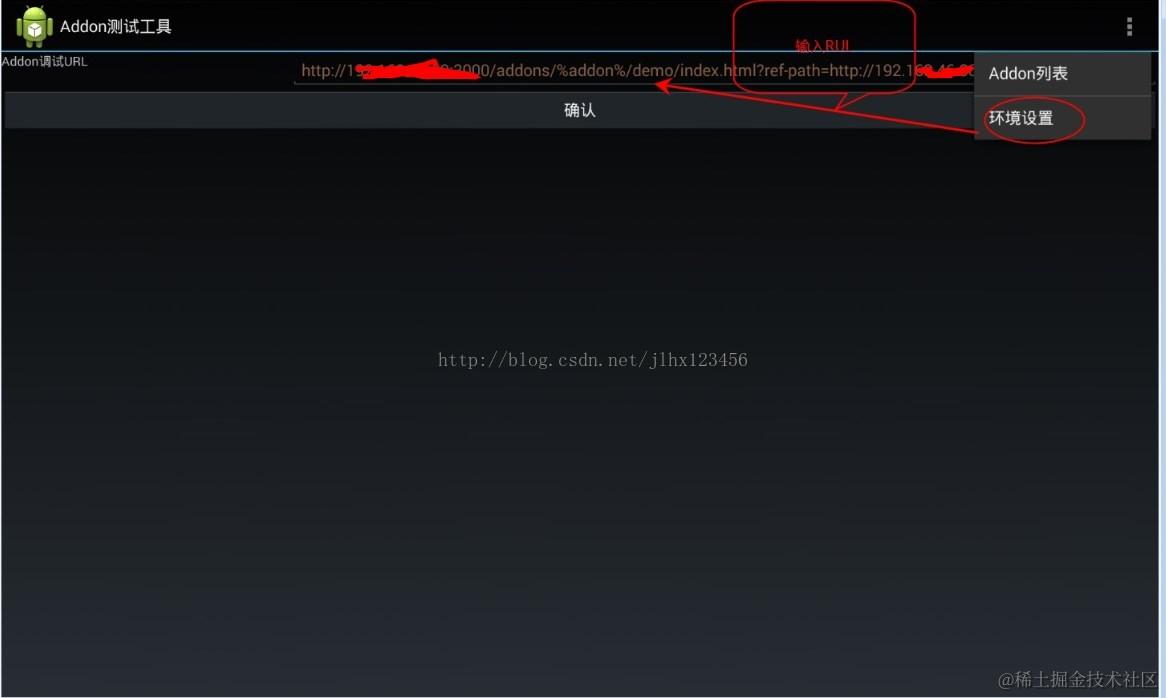Click the 稀土掘金技术社区 watermark

pos(1078,679)
